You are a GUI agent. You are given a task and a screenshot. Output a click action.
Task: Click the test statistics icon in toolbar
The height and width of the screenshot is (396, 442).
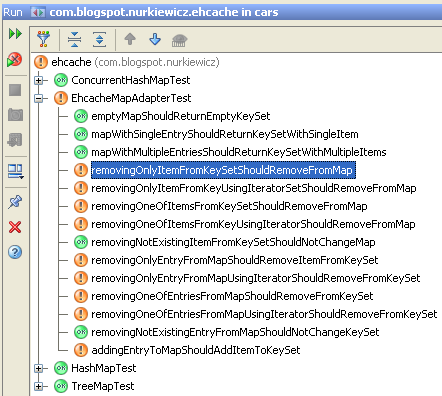point(179,40)
